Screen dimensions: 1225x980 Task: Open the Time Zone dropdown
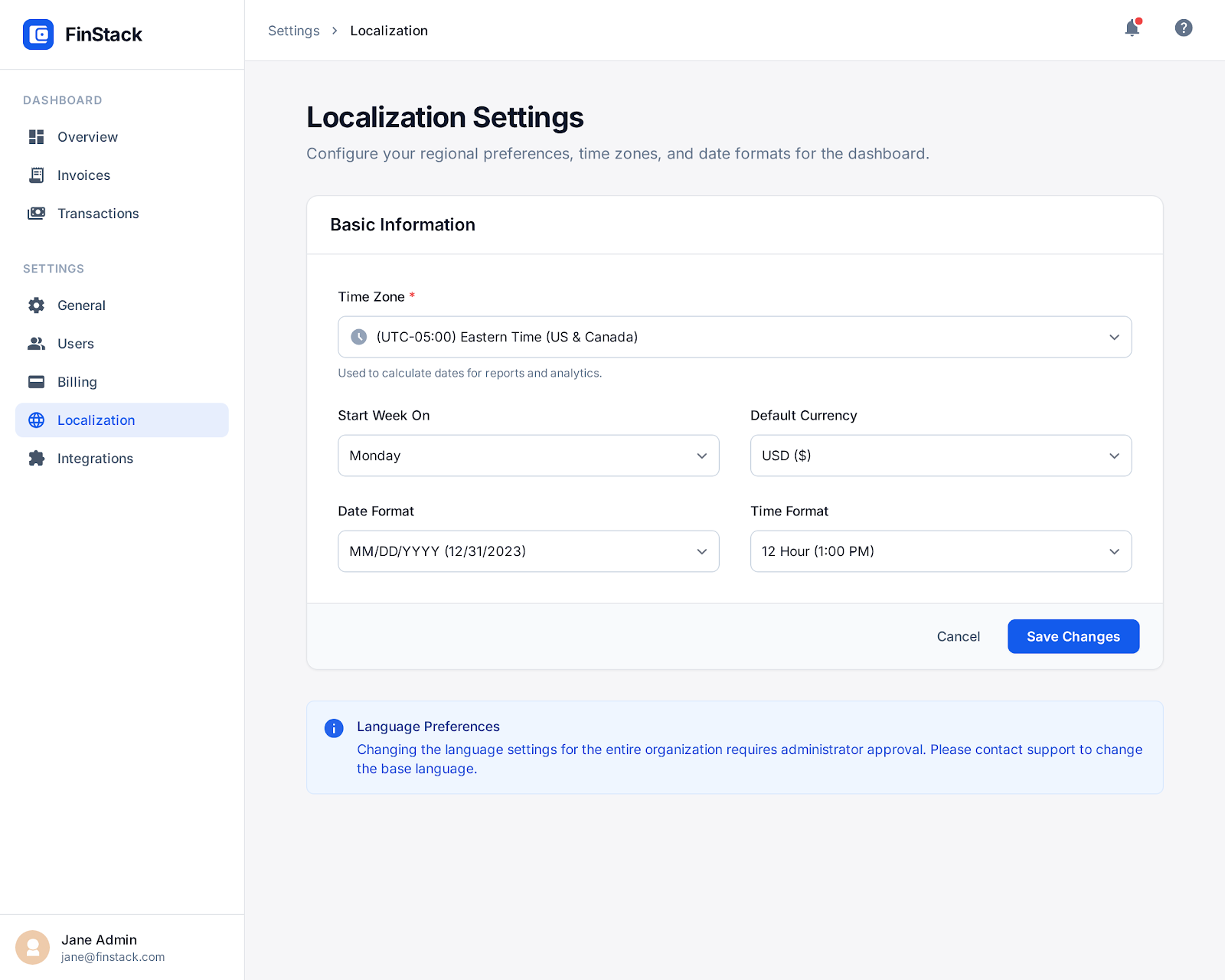pos(734,337)
